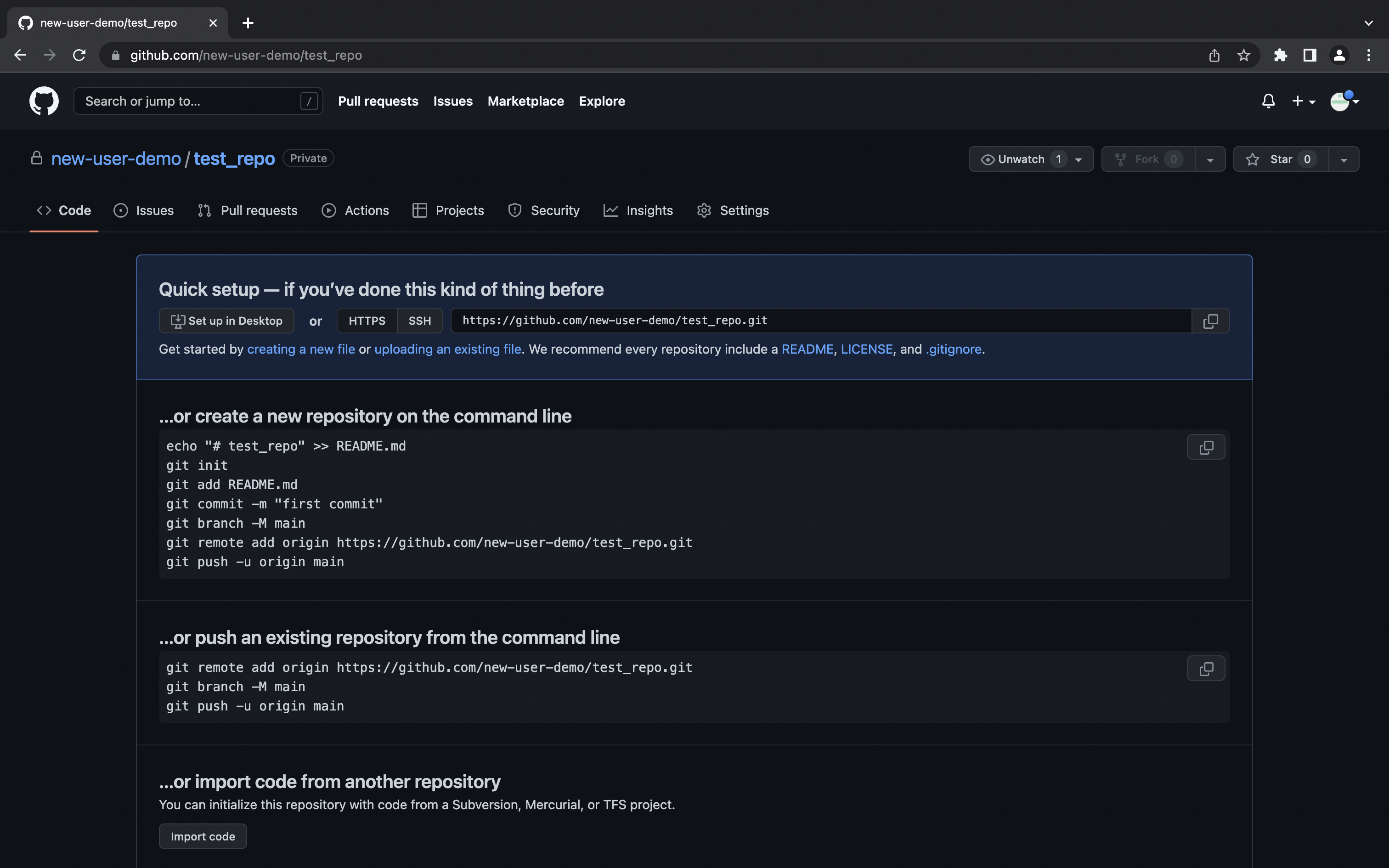The image size is (1389, 868).
Task: Copy the push existing repository commands
Action: [1206, 669]
